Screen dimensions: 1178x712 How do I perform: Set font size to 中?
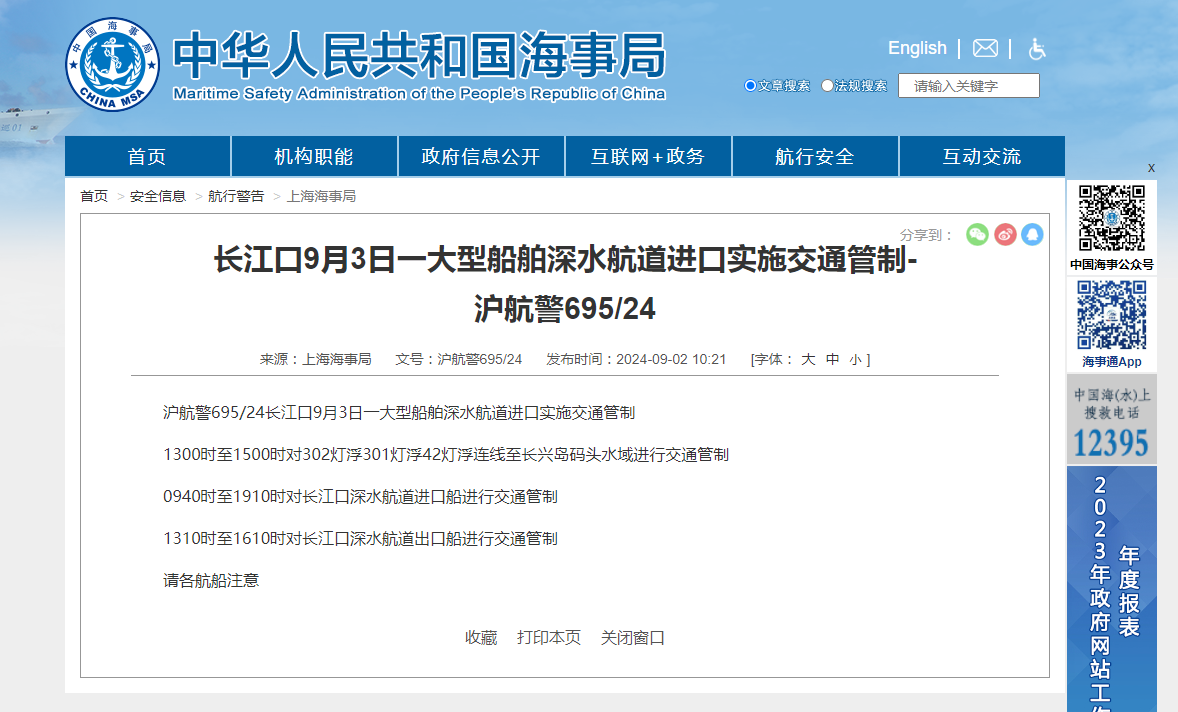pos(832,360)
